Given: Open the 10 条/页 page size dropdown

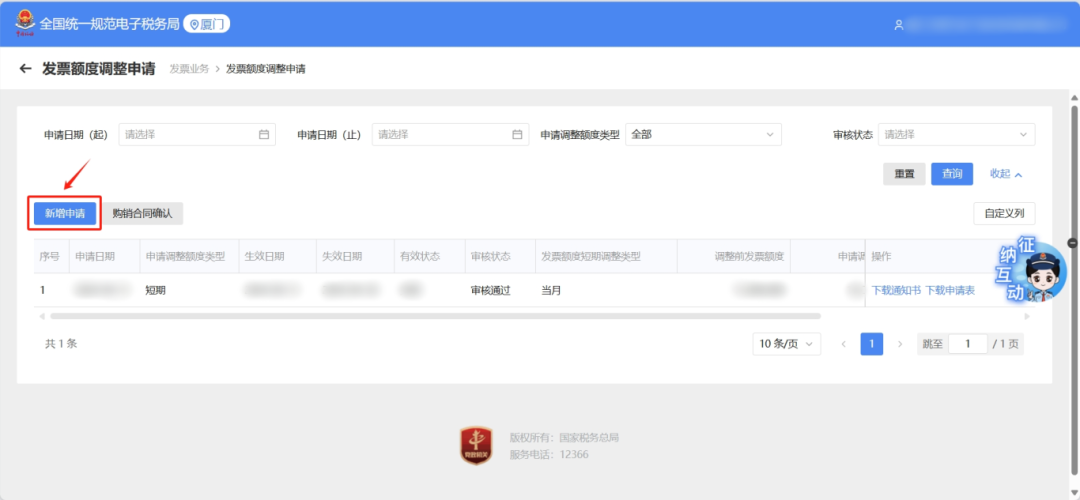Looking at the screenshot, I should point(787,344).
